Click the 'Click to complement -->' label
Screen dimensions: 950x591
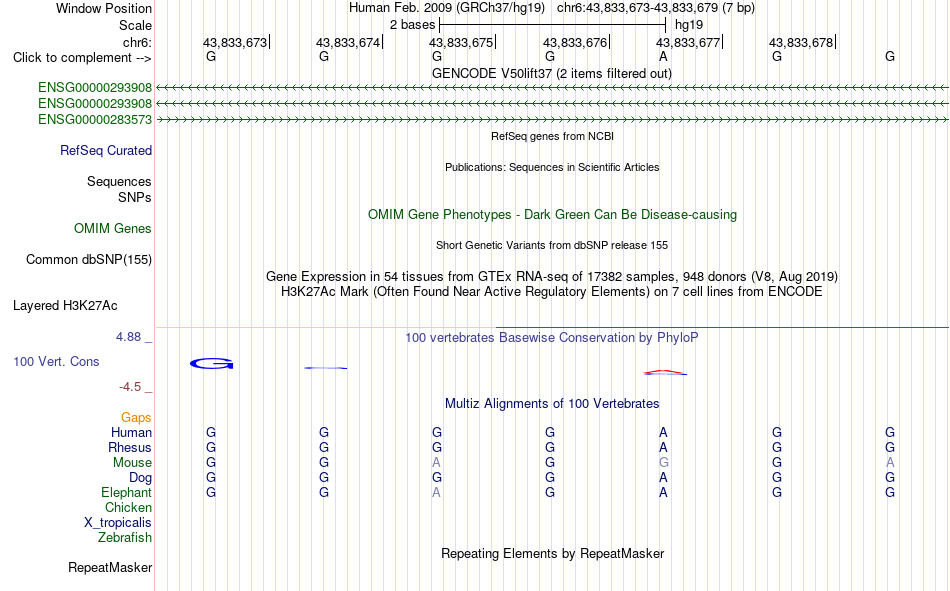click(x=82, y=58)
